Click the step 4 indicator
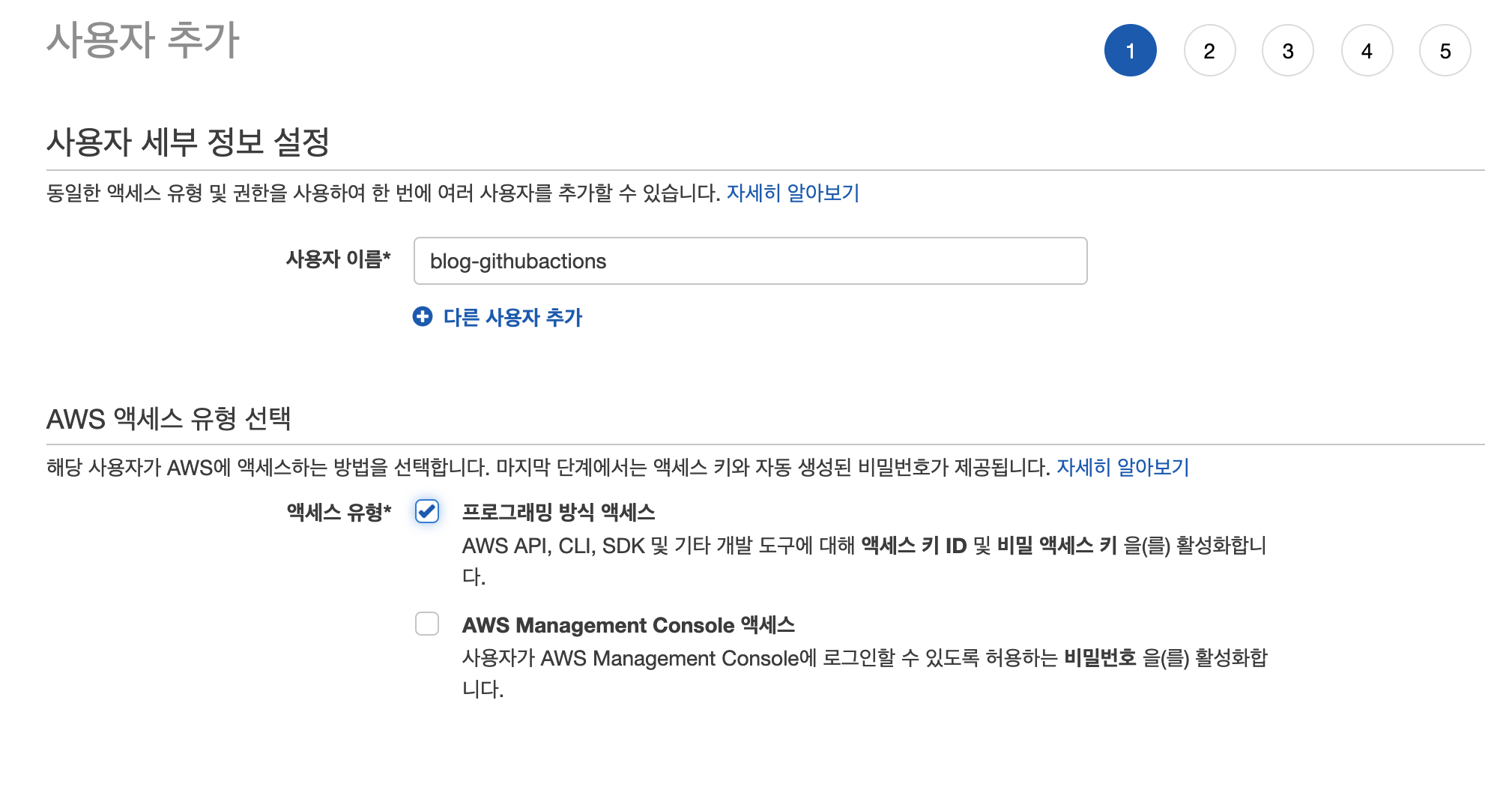 pos(1367,51)
